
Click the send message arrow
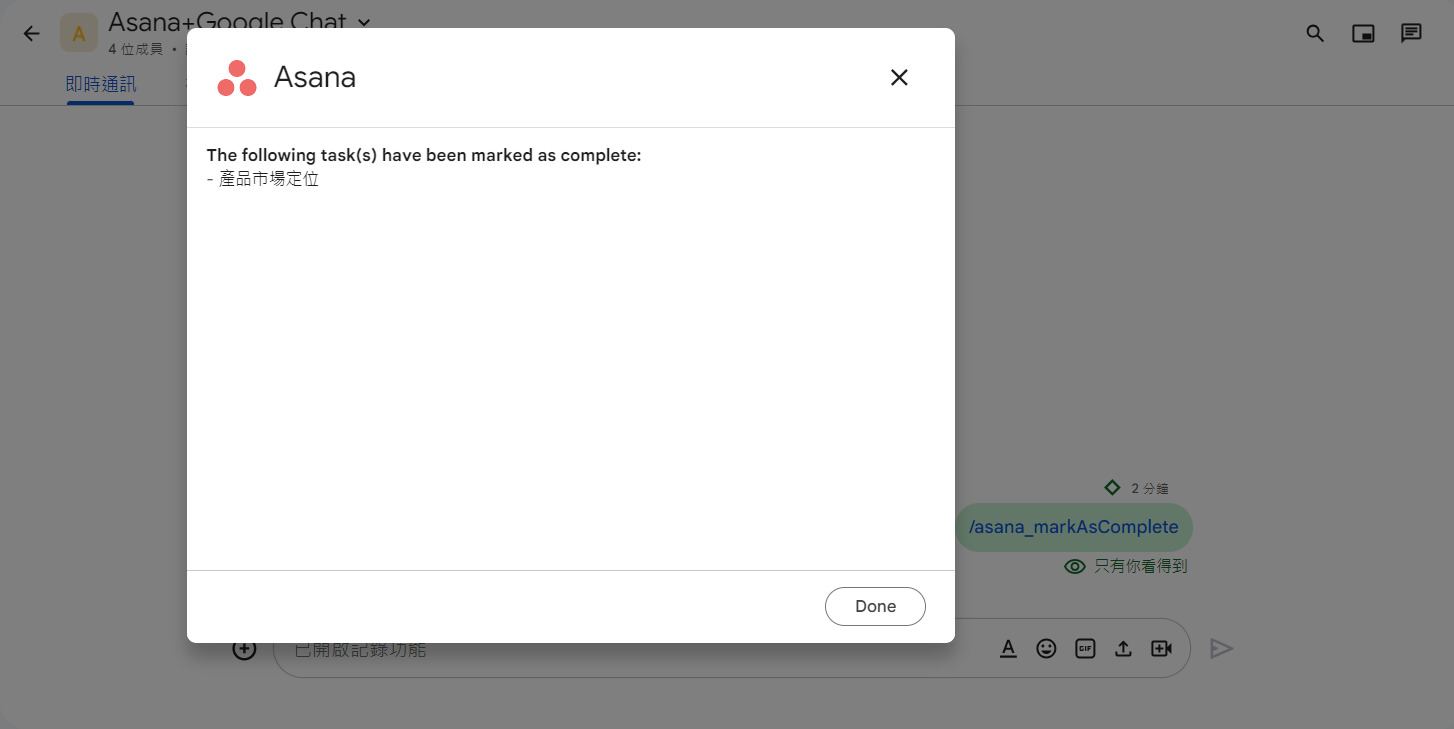click(x=1221, y=648)
